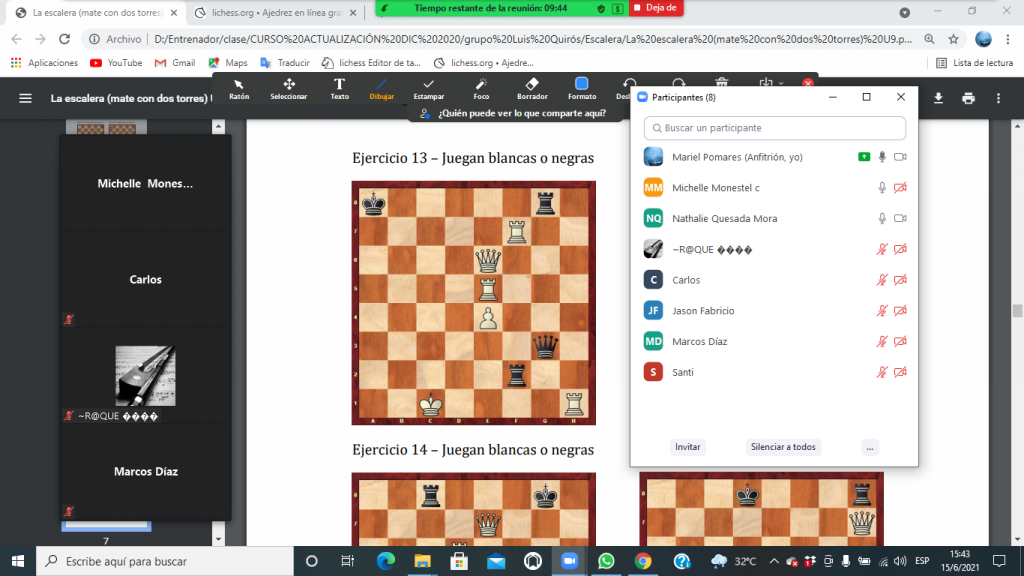1024x576 pixels.
Task: Toggle Jason Fabricio muted microphone icon
Action: pos(882,310)
